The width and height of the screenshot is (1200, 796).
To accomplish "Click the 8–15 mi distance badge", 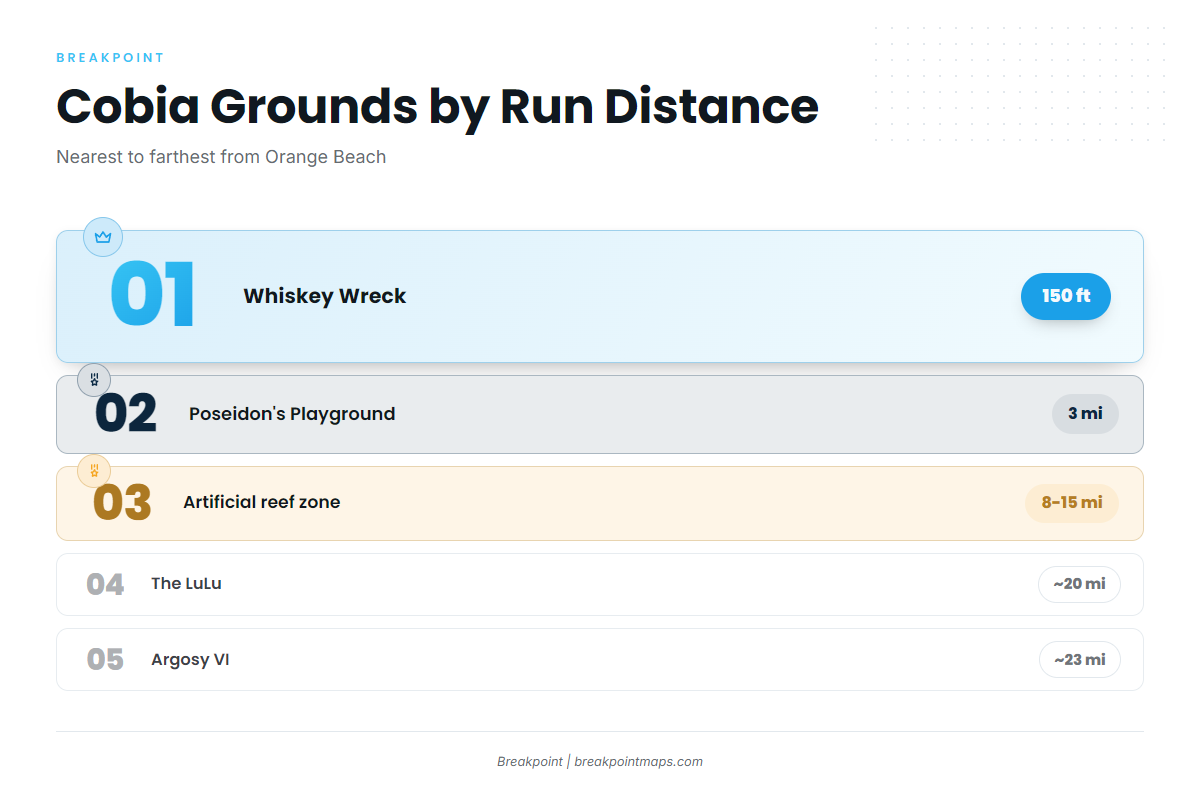I will click(1072, 503).
